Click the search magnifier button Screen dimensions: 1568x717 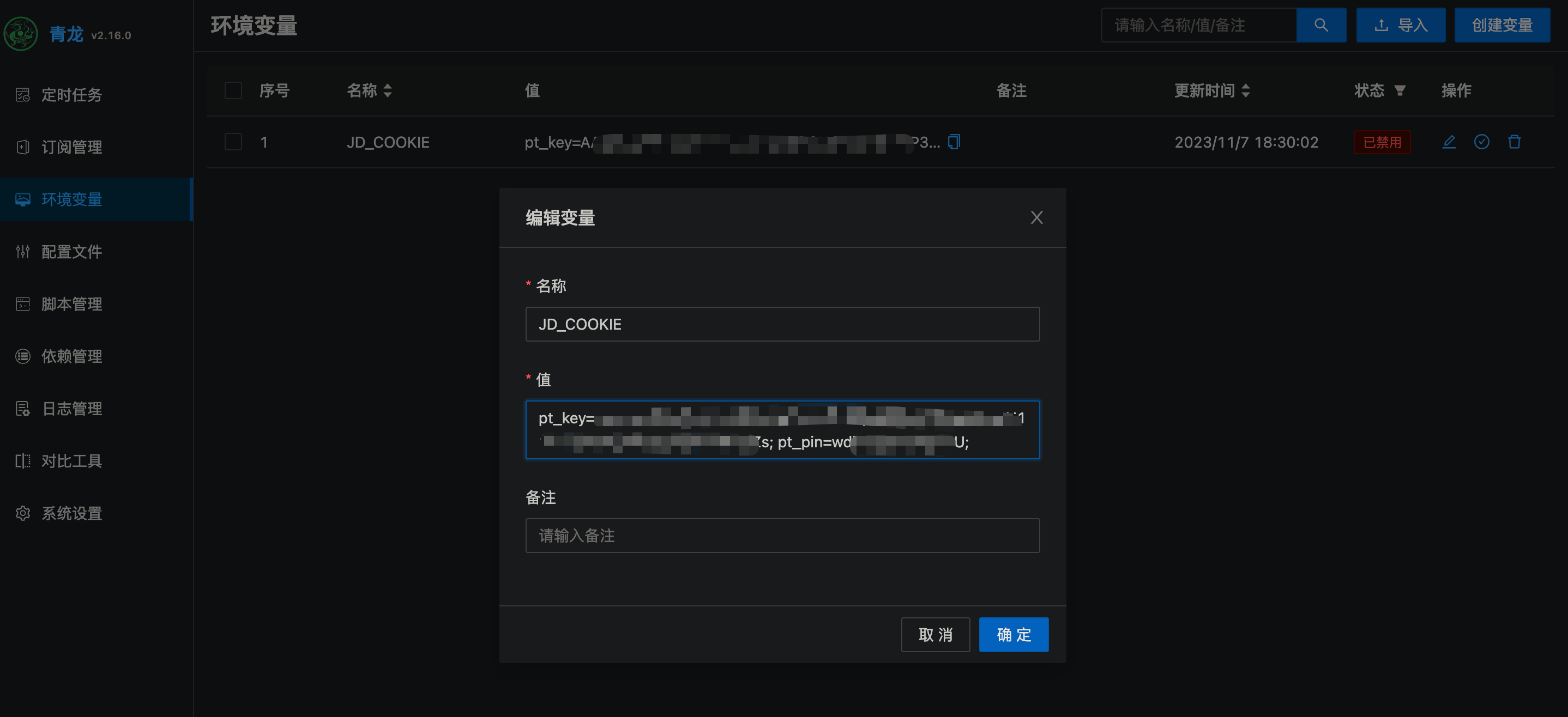[1321, 25]
